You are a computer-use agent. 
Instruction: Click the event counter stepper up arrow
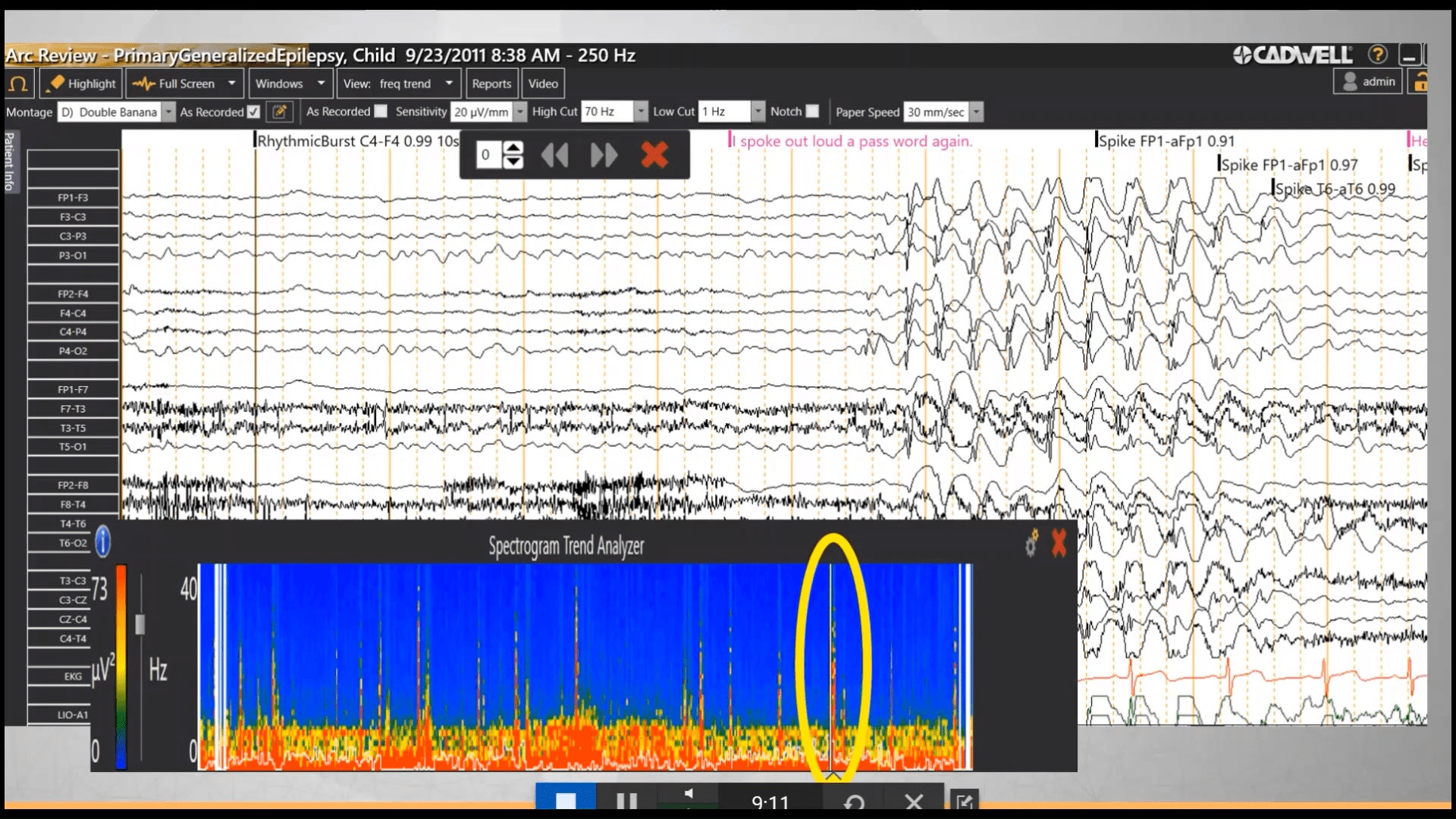click(x=514, y=149)
